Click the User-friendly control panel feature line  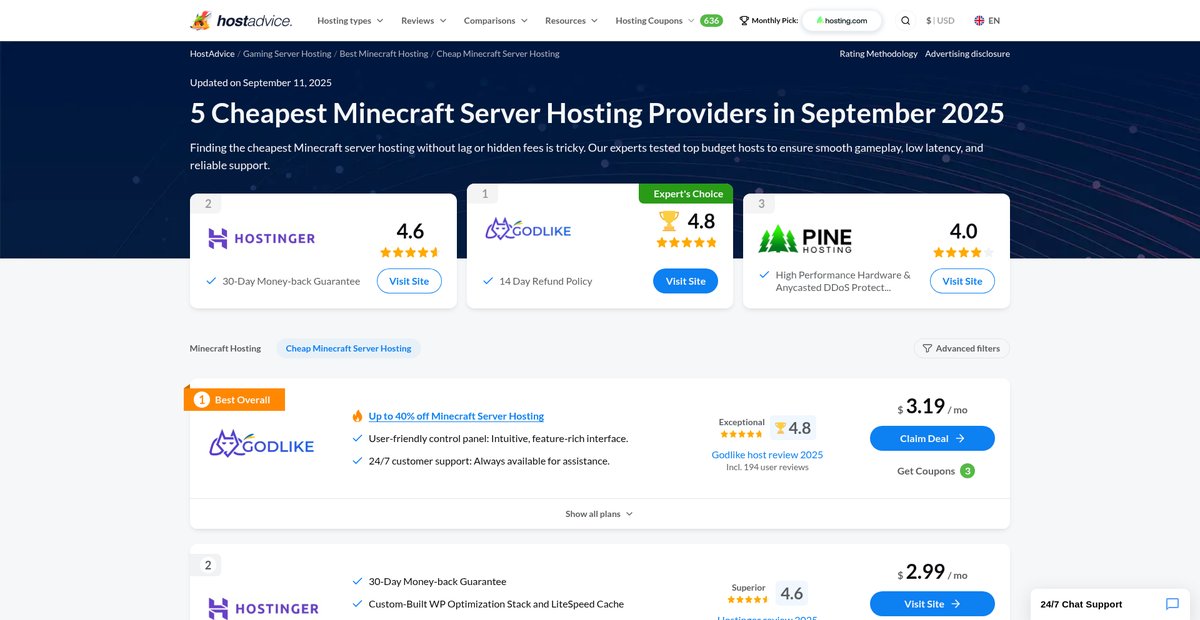coord(498,438)
